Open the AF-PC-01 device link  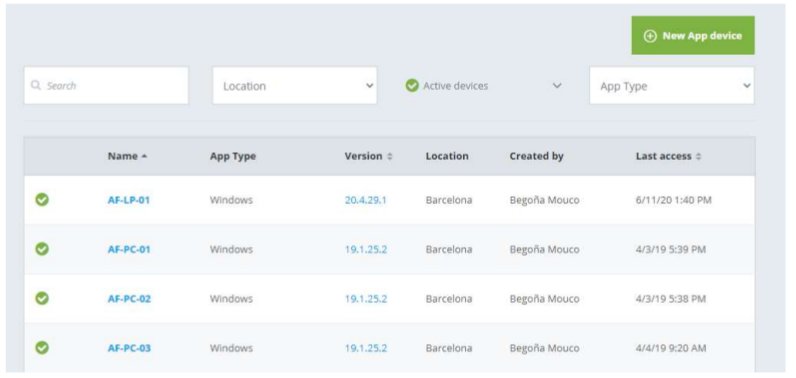coord(129,250)
